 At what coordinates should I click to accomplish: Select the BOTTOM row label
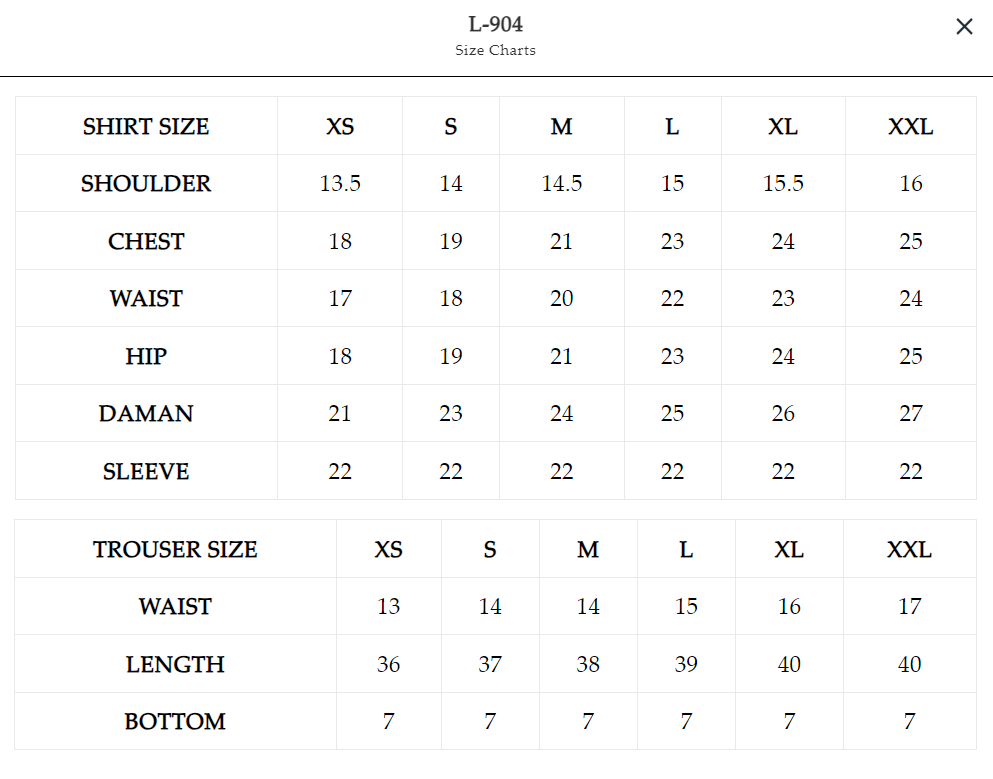click(x=175, y=721)
